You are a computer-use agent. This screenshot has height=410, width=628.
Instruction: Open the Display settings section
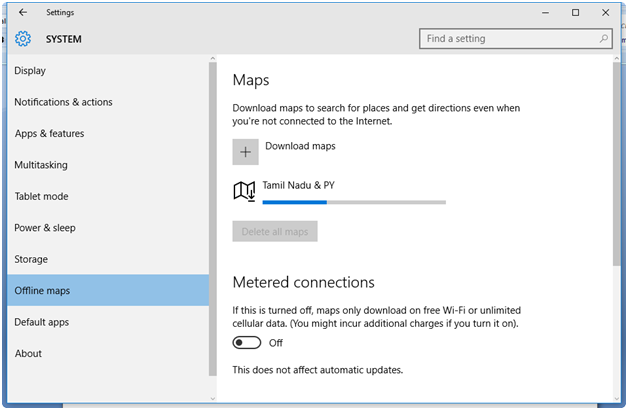pyautogui.click(x=30, y=71)
